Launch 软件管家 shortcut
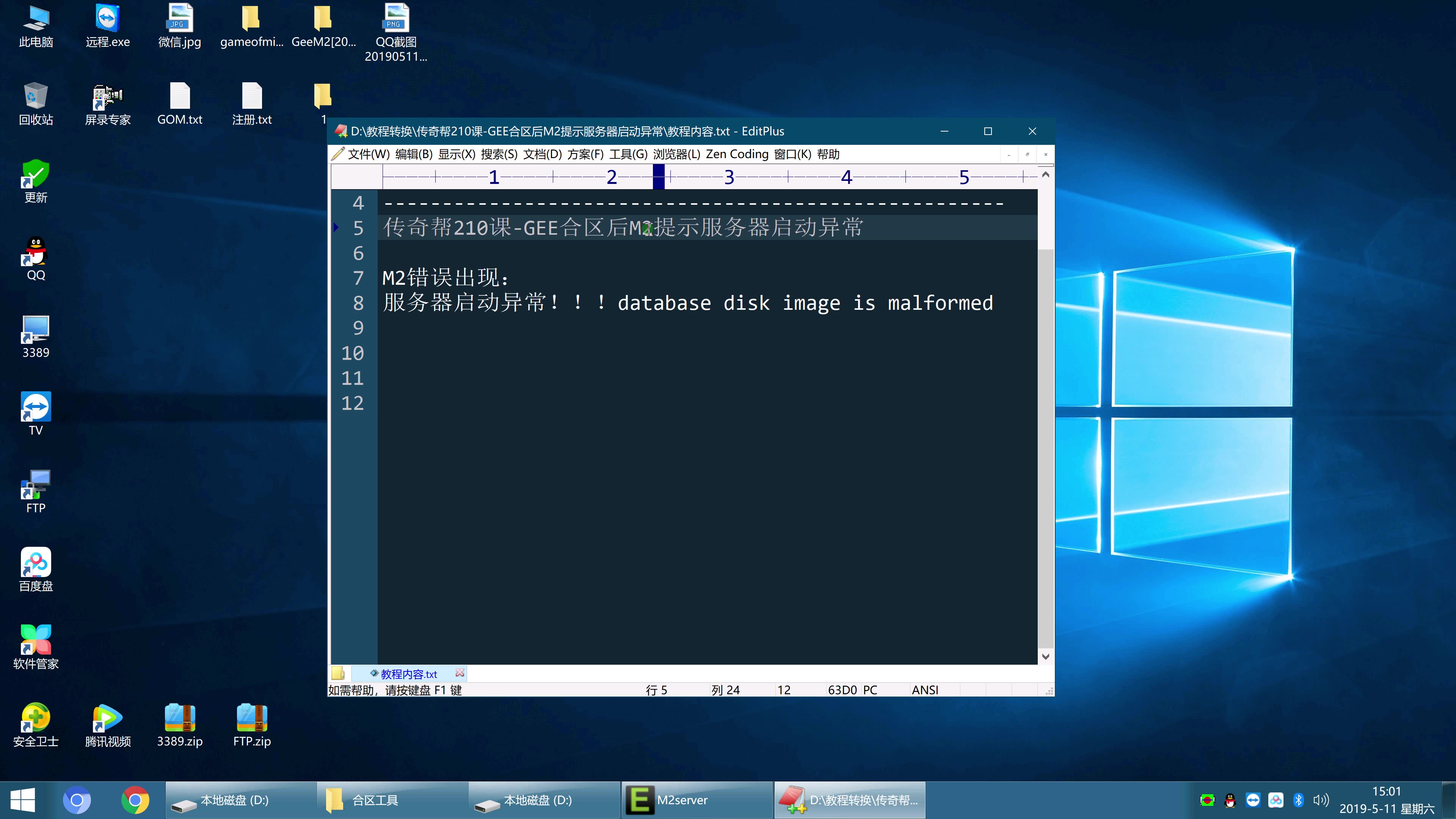Image resolution: width=1456 pixels, height=819 pixels. pyautogui.click(x=36, y=648)
